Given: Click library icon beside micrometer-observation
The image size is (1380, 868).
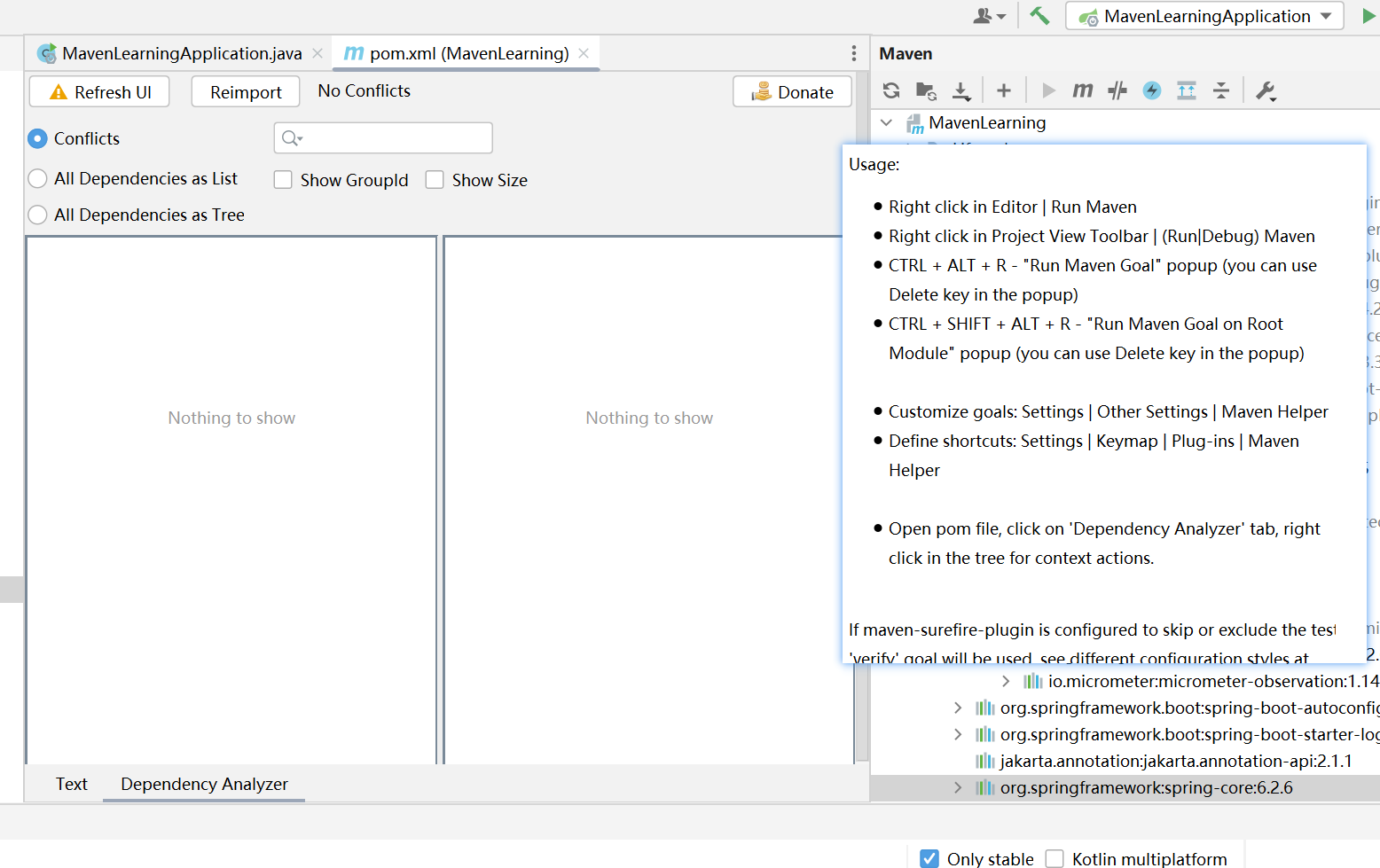Looking at the screenshot, I should 1032,681.
